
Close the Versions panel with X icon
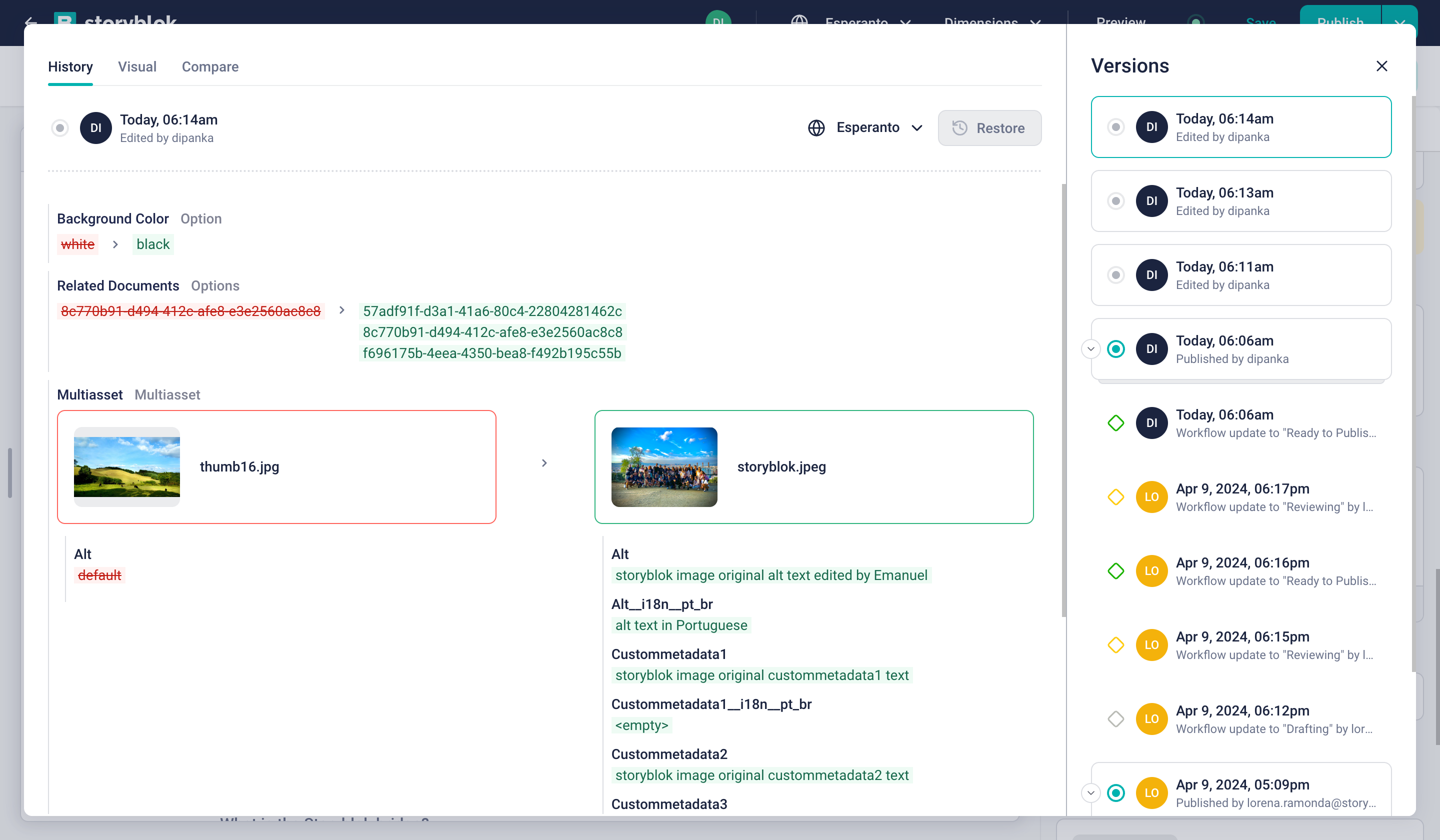1381,66
